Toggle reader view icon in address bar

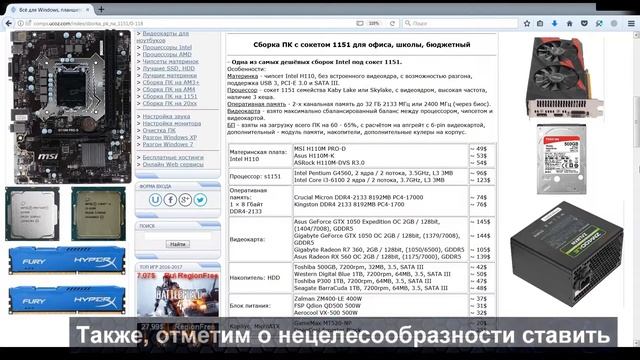click(x=360, y=24)
